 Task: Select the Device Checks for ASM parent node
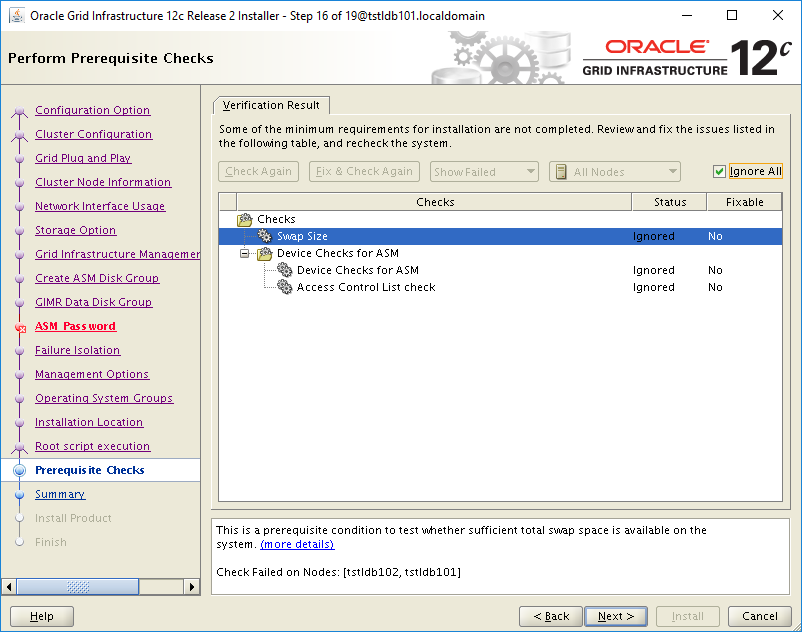(x=338, y=253)
